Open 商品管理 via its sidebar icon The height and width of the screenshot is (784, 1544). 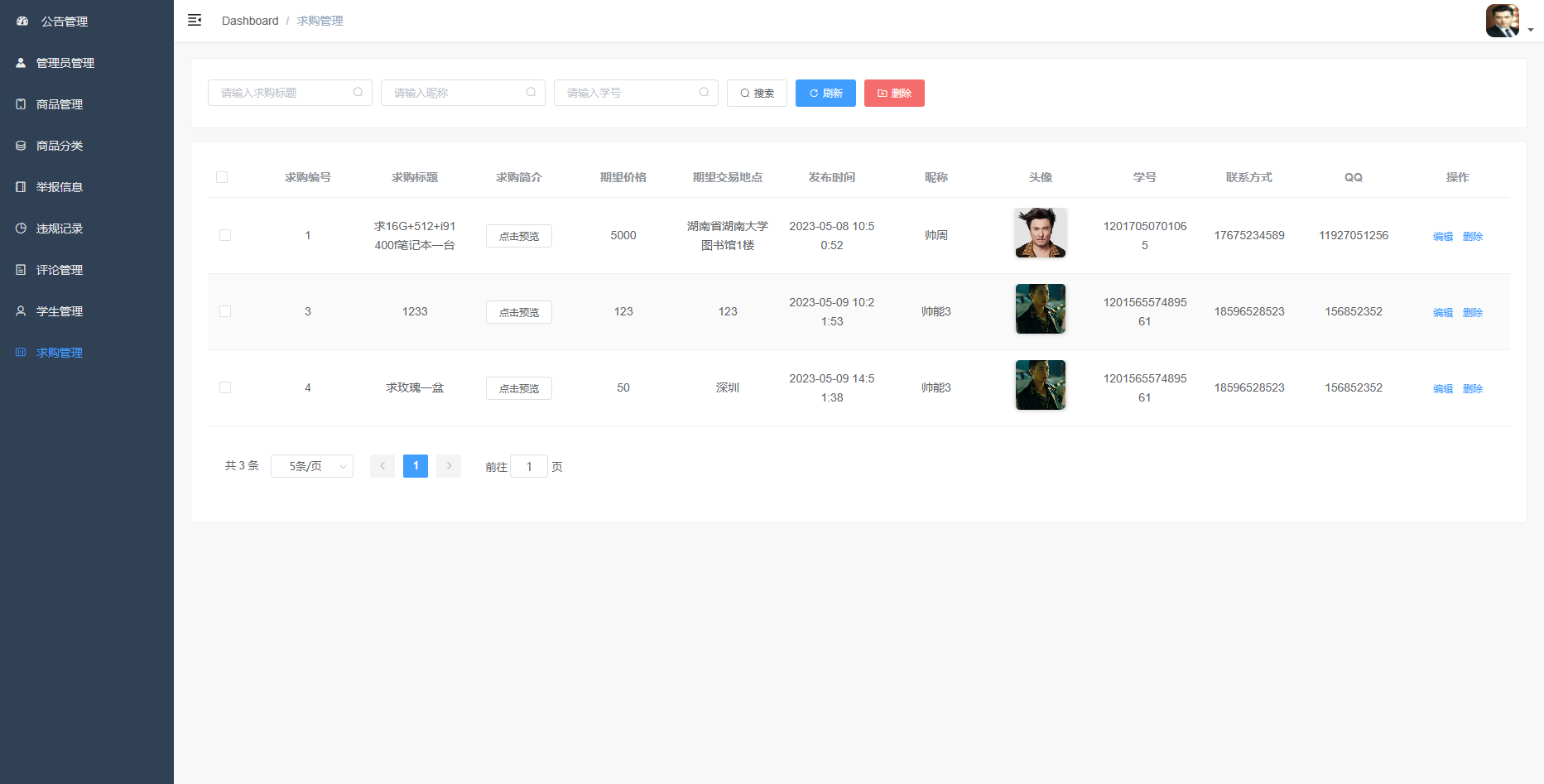pos(20,103)
